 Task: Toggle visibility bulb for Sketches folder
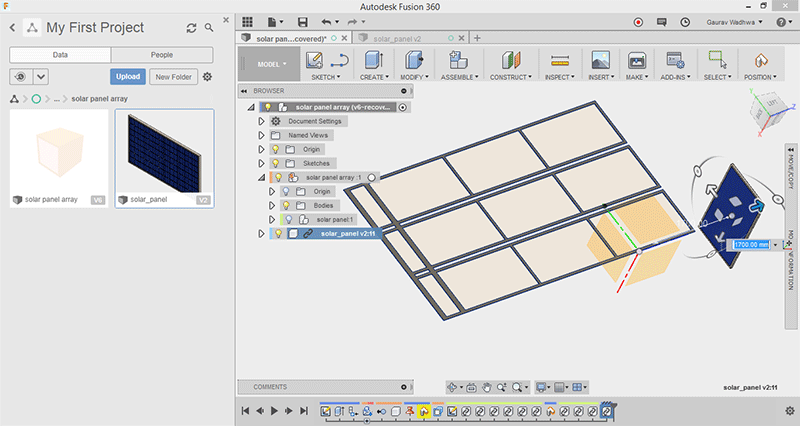tap(276, 163)
